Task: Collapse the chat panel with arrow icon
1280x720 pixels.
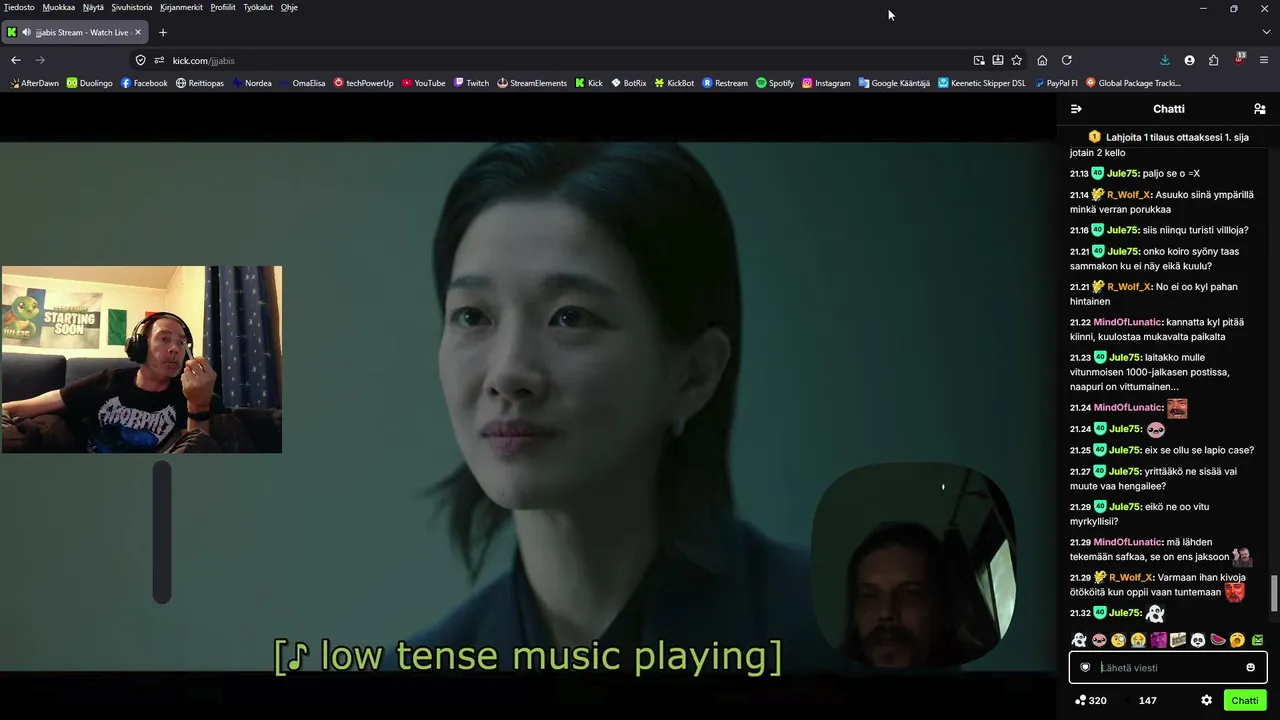Action: (x=1076, y=109)
